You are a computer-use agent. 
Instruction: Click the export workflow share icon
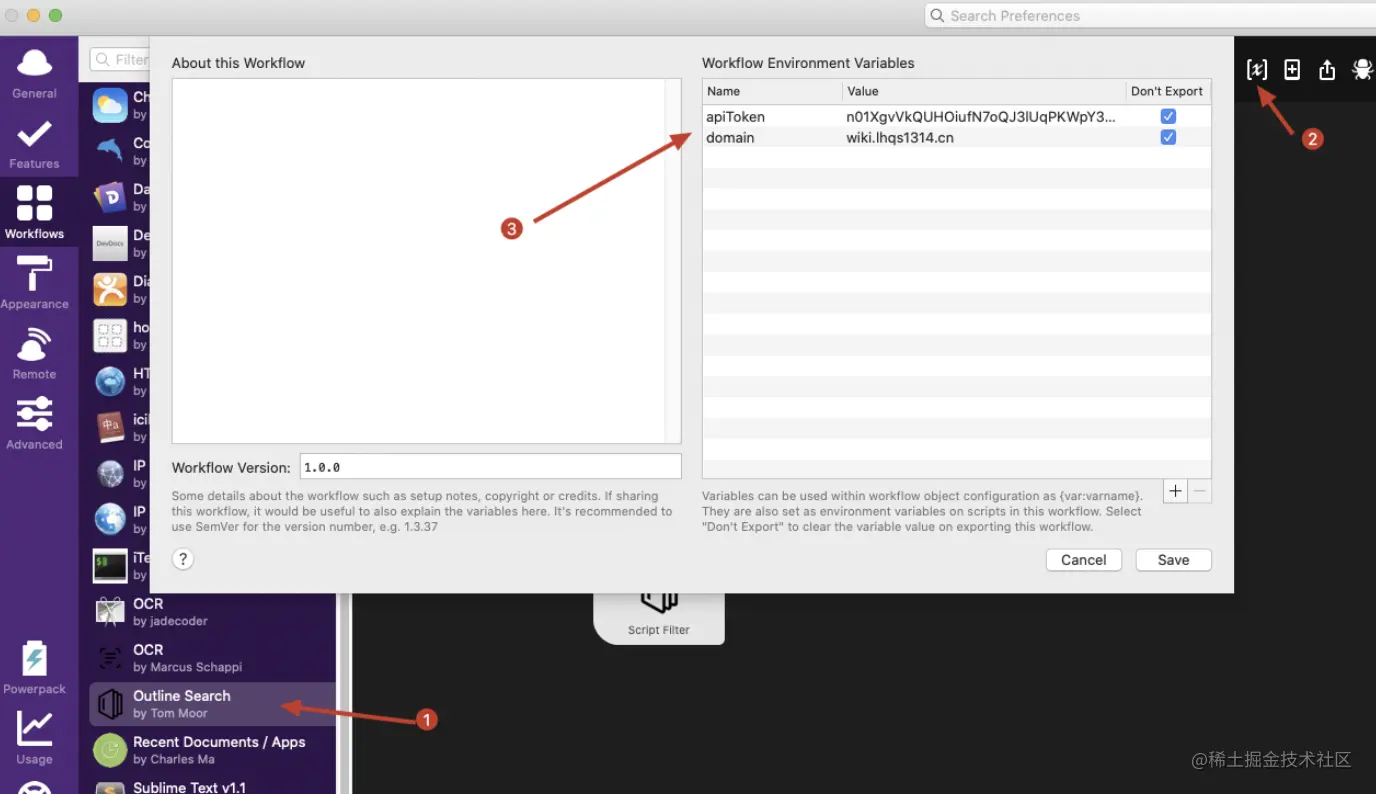[x=1327, y=69]
